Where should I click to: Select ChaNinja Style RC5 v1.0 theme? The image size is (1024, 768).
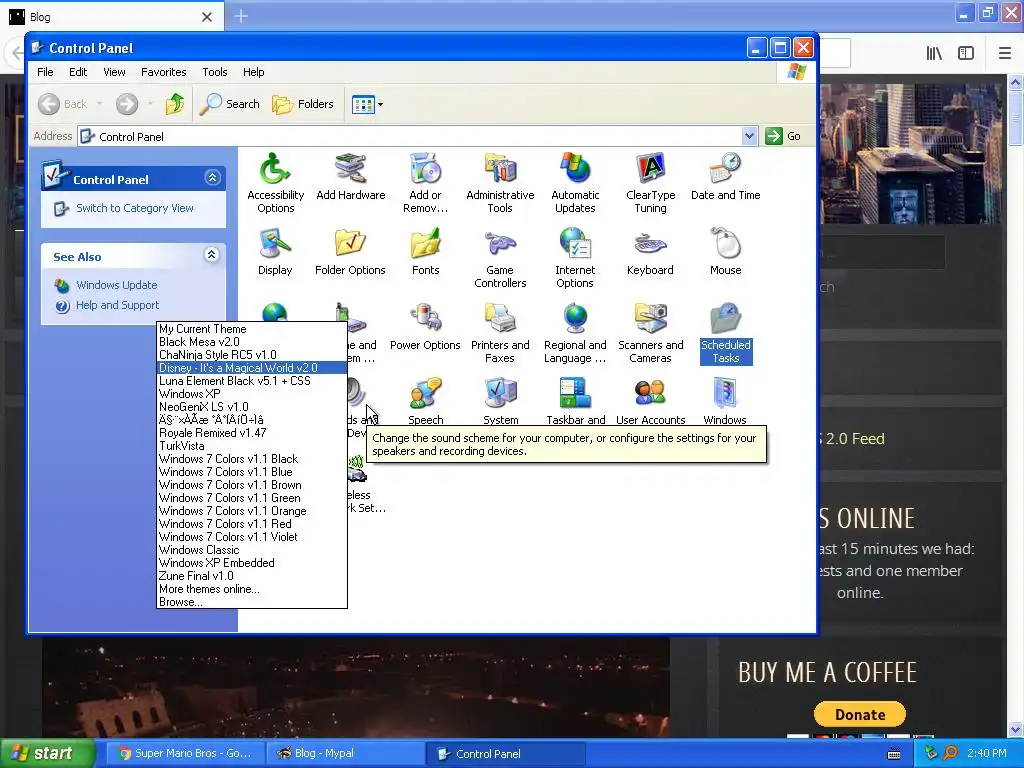[251, 355]
